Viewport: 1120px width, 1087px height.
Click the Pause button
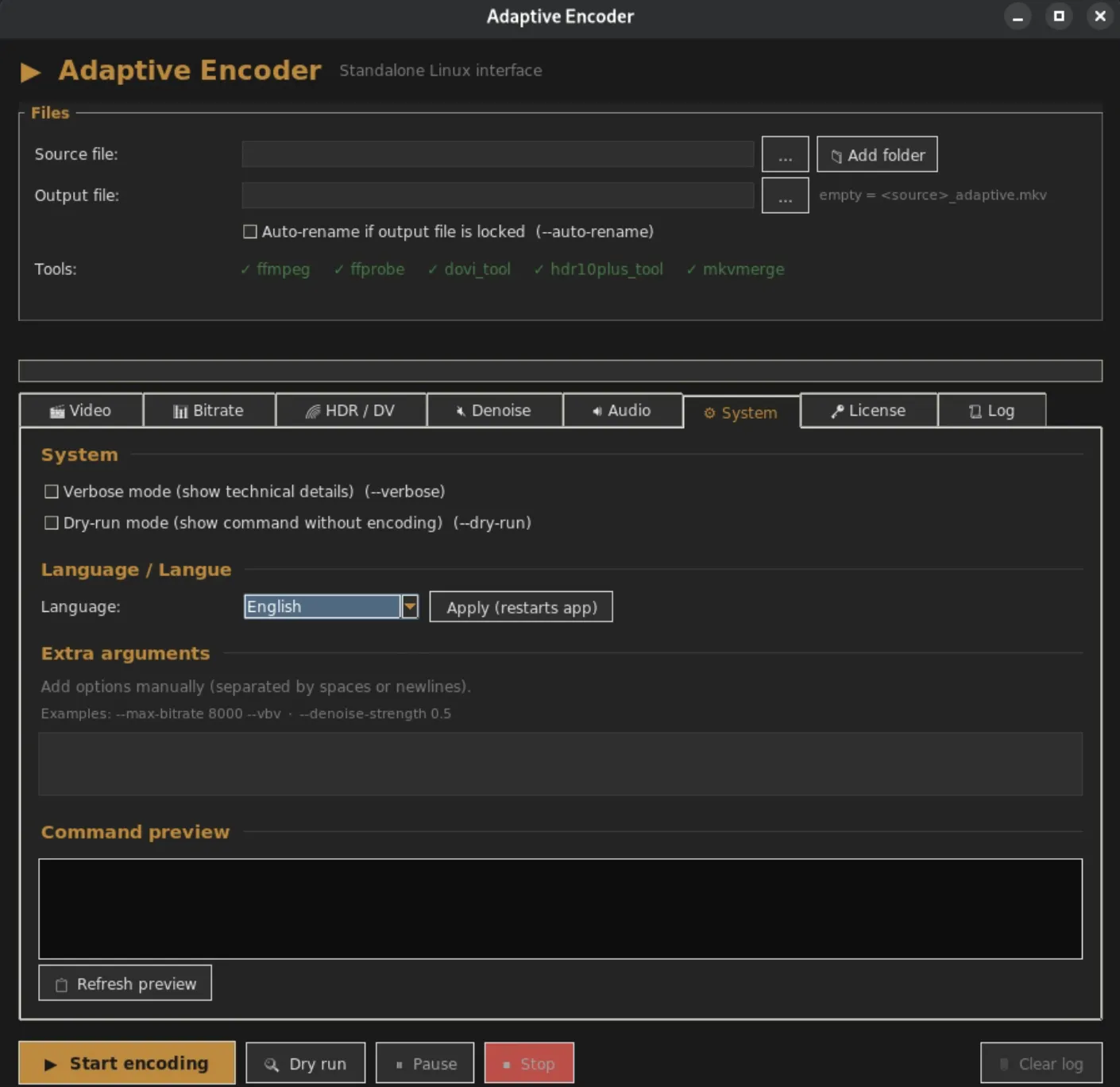pyautogui.click(x=425, y=1064)
